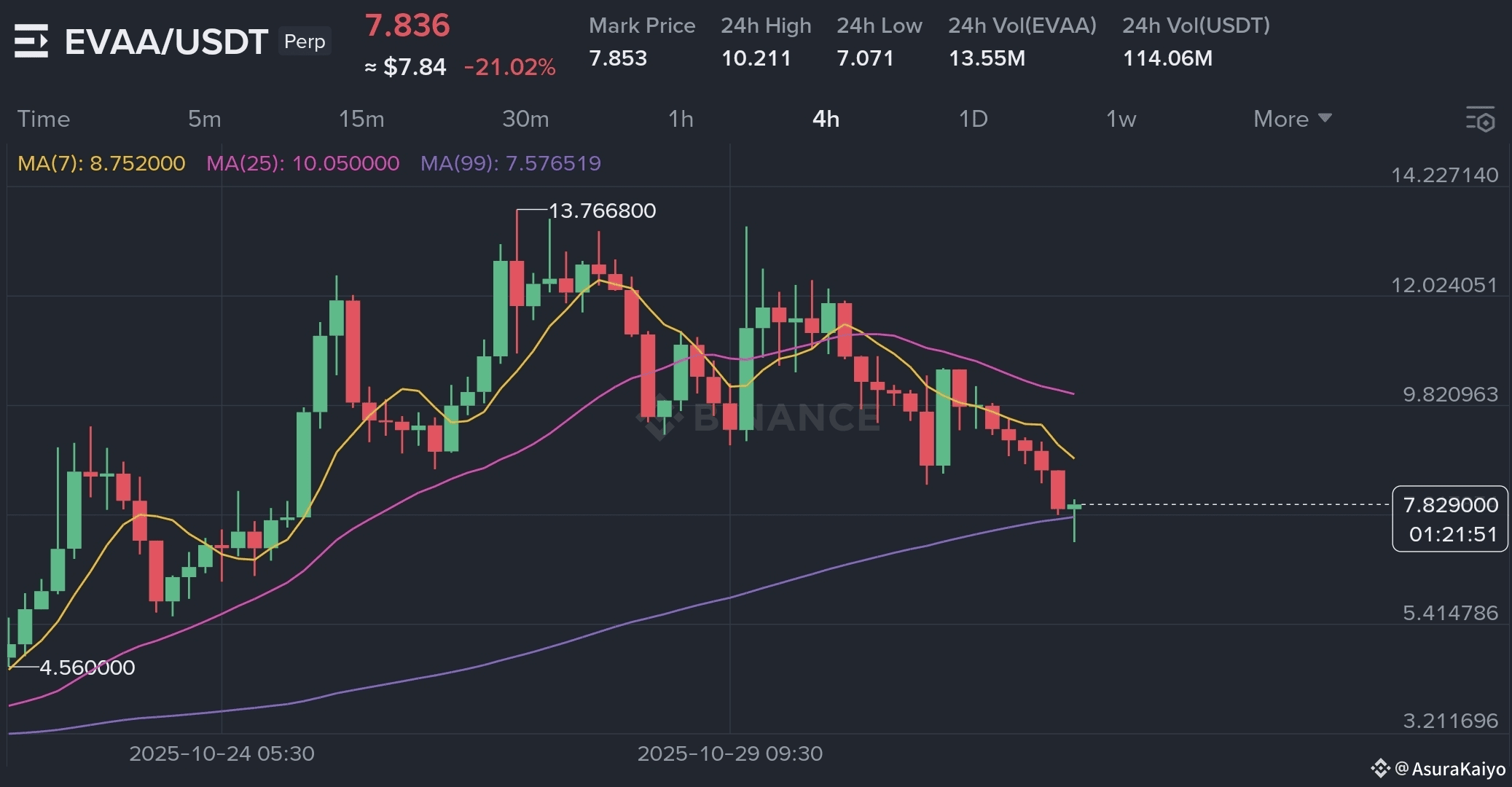Image resolution: width=1512 pixels, height=787 pixels.
Task: Click the 4.560000 low price marker
Action: coord(87,667)
